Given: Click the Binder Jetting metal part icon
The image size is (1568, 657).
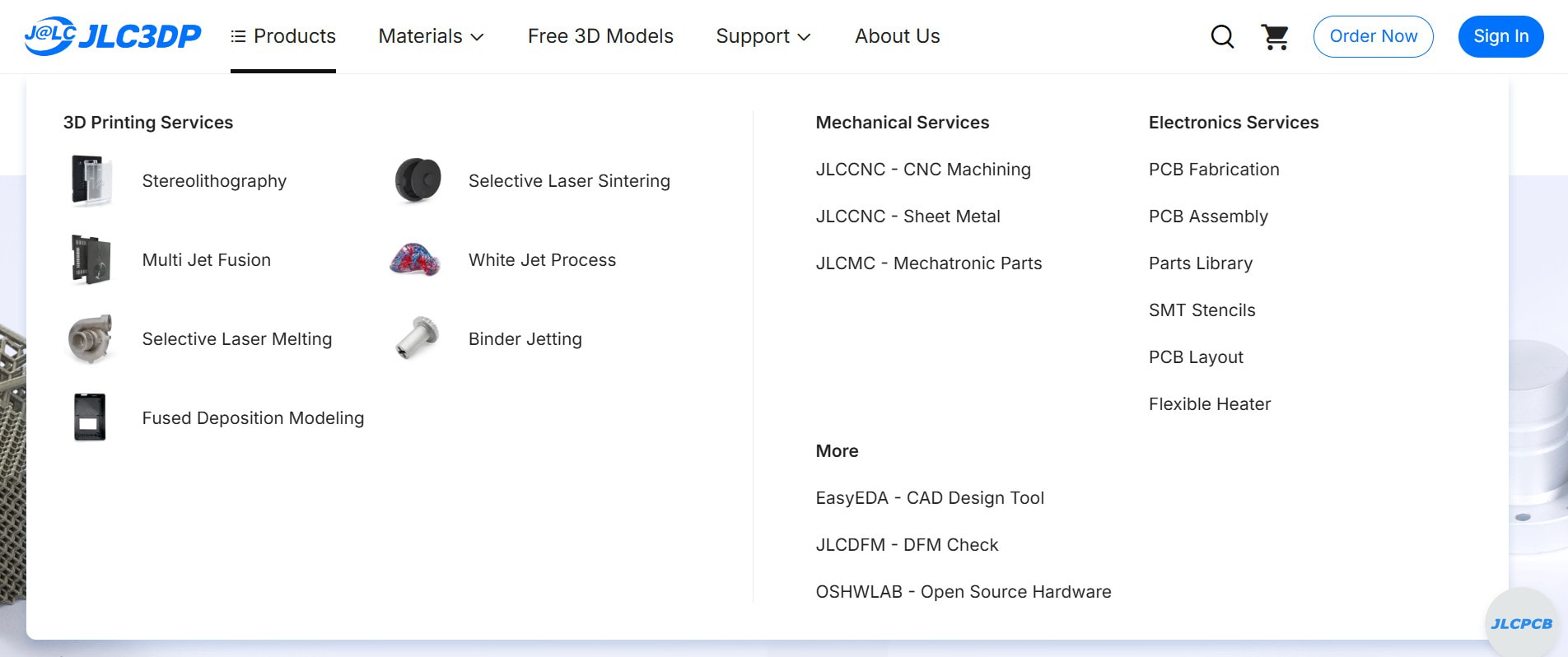Looking at the screenshot, I should (x=417, y=338).
